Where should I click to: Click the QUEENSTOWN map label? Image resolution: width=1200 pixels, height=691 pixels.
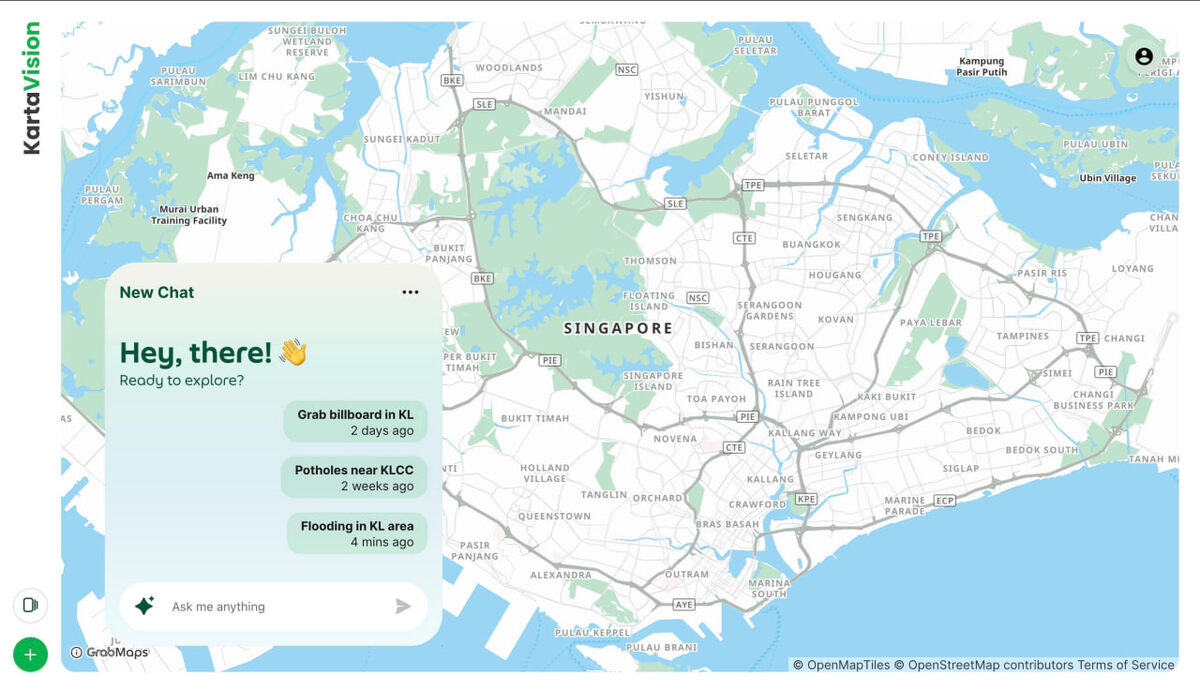[x=554, y=516]
